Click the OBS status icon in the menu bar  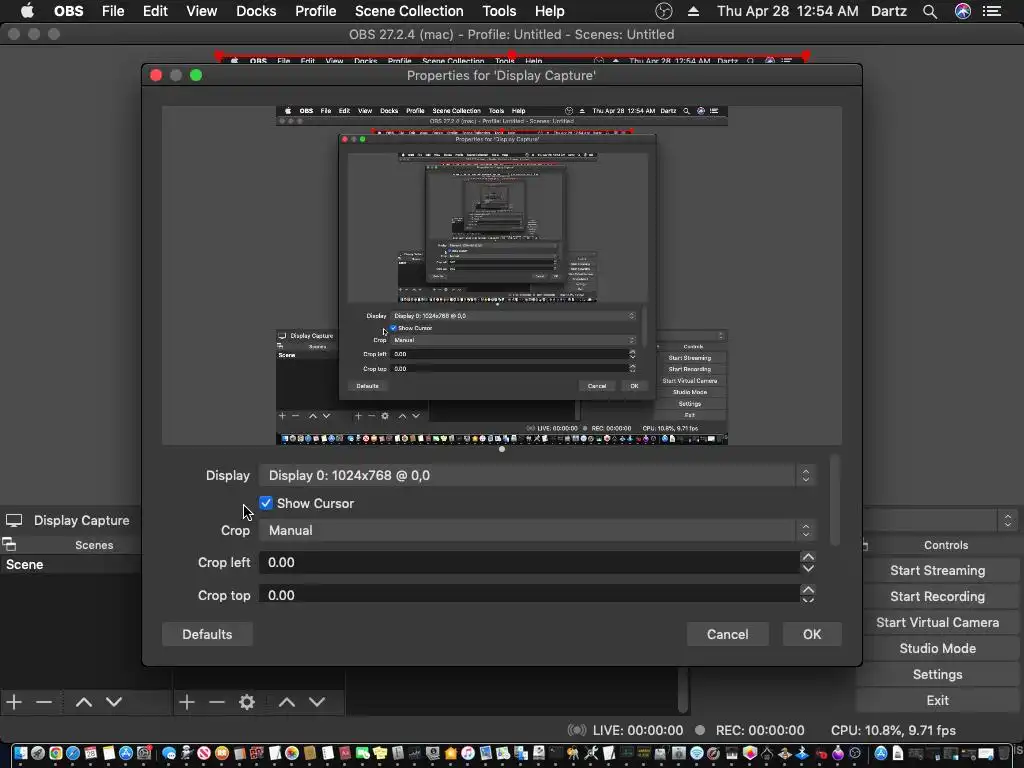664,11
